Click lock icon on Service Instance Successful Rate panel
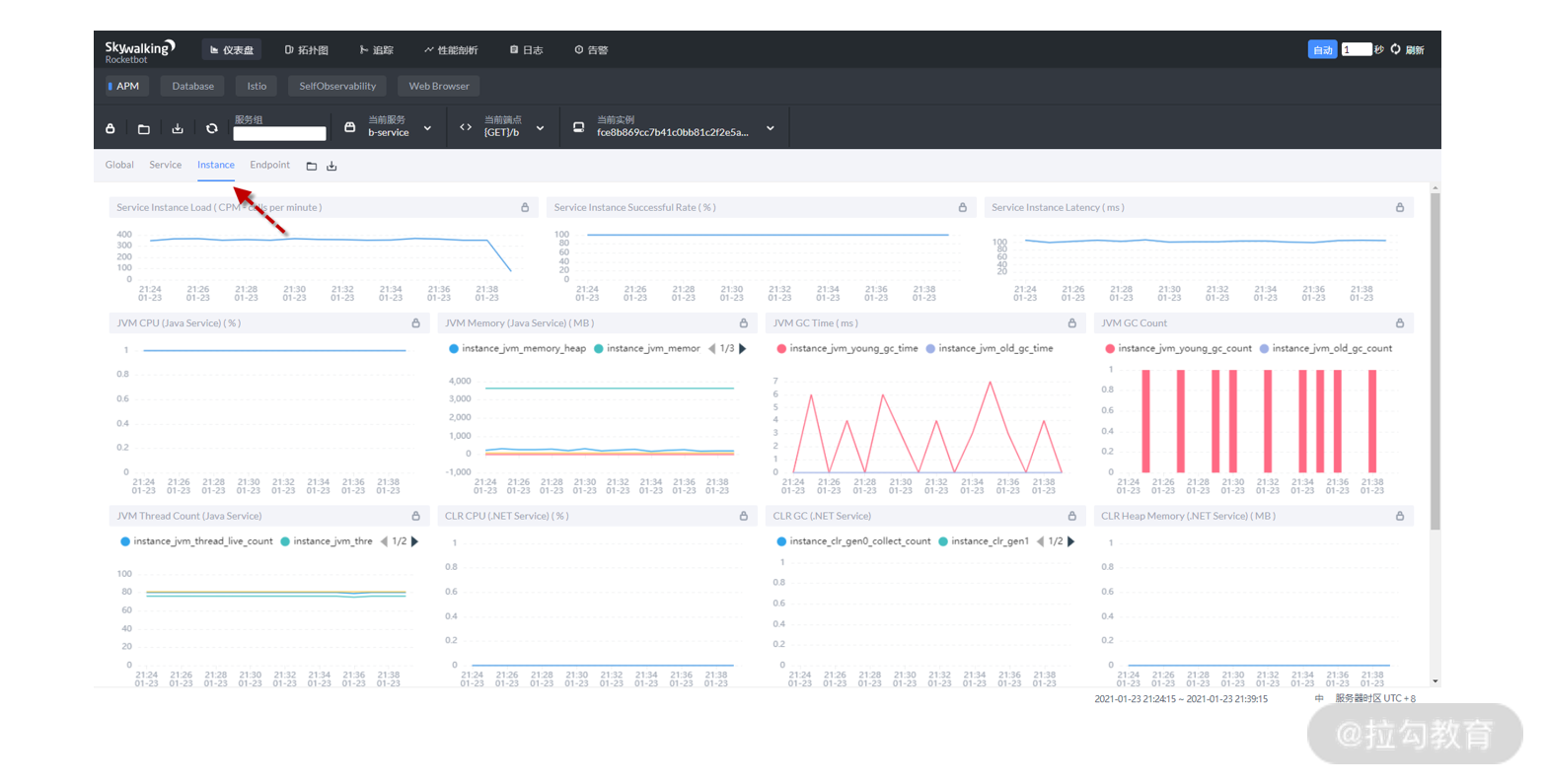1545x784 pixels. click(x=963, y=207)
